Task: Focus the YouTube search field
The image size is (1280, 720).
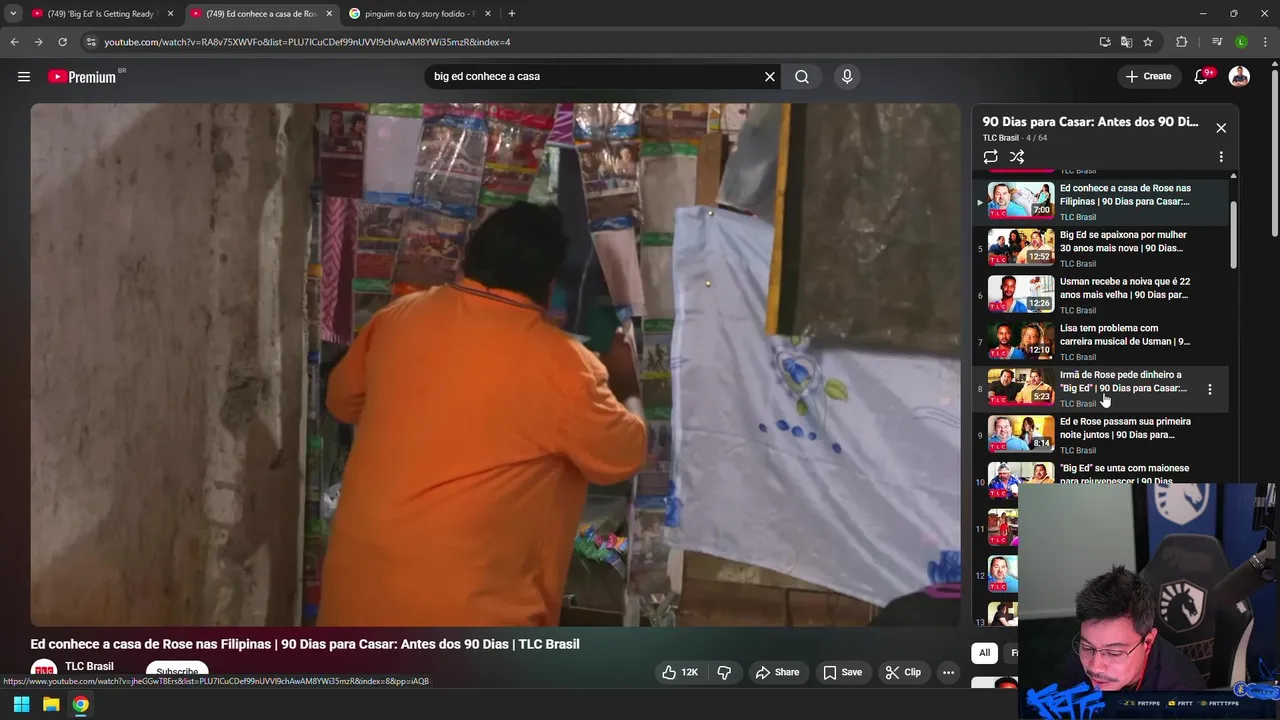Action: [x=595, y=76]
